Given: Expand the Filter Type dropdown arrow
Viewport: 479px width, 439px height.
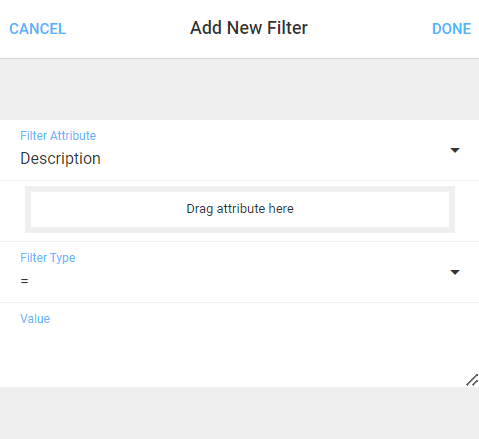Looking at the screenshot, I should [455, 272].
